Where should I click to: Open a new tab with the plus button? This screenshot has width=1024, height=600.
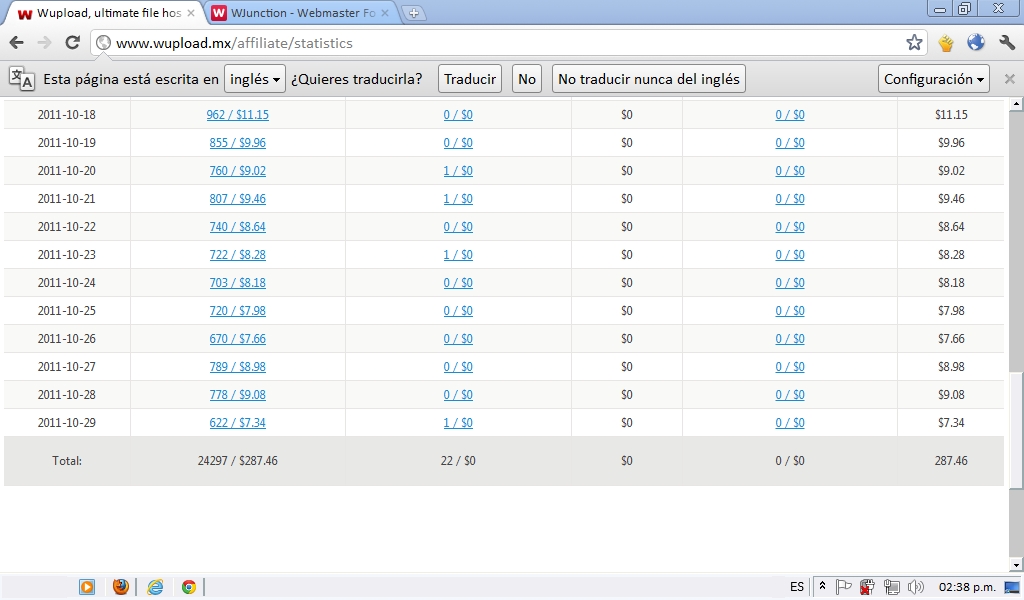point(414,13)
